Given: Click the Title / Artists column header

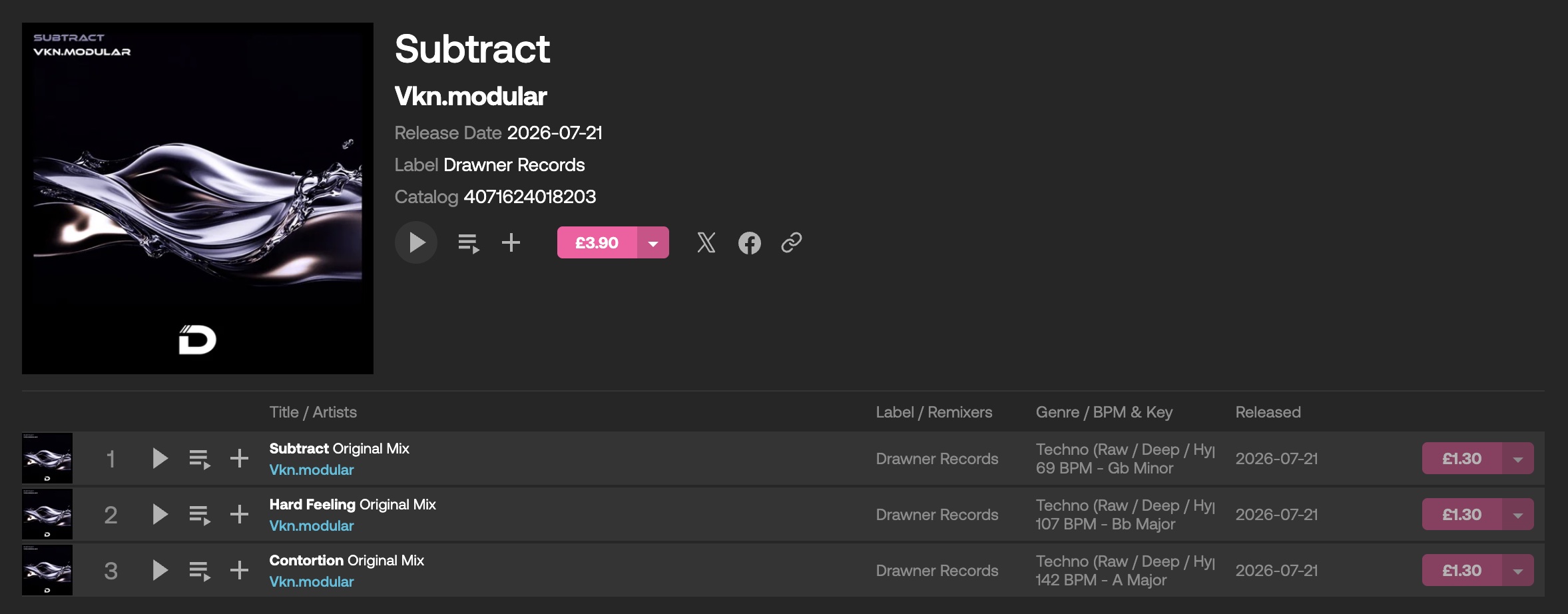Looking at the screenshot, I should pyautogui.click(x=313, y=412).
